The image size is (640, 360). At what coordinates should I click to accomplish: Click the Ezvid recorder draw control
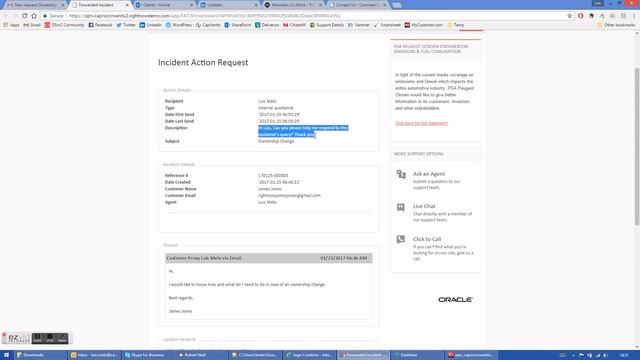[62, 338]
